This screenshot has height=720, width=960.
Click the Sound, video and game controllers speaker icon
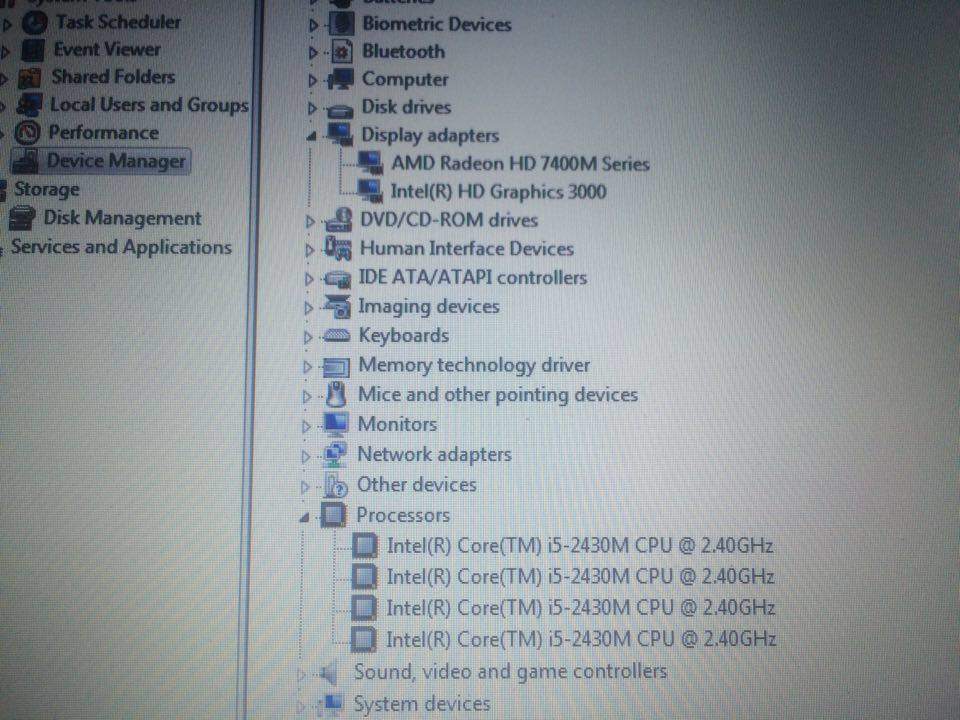pos(329,673)
